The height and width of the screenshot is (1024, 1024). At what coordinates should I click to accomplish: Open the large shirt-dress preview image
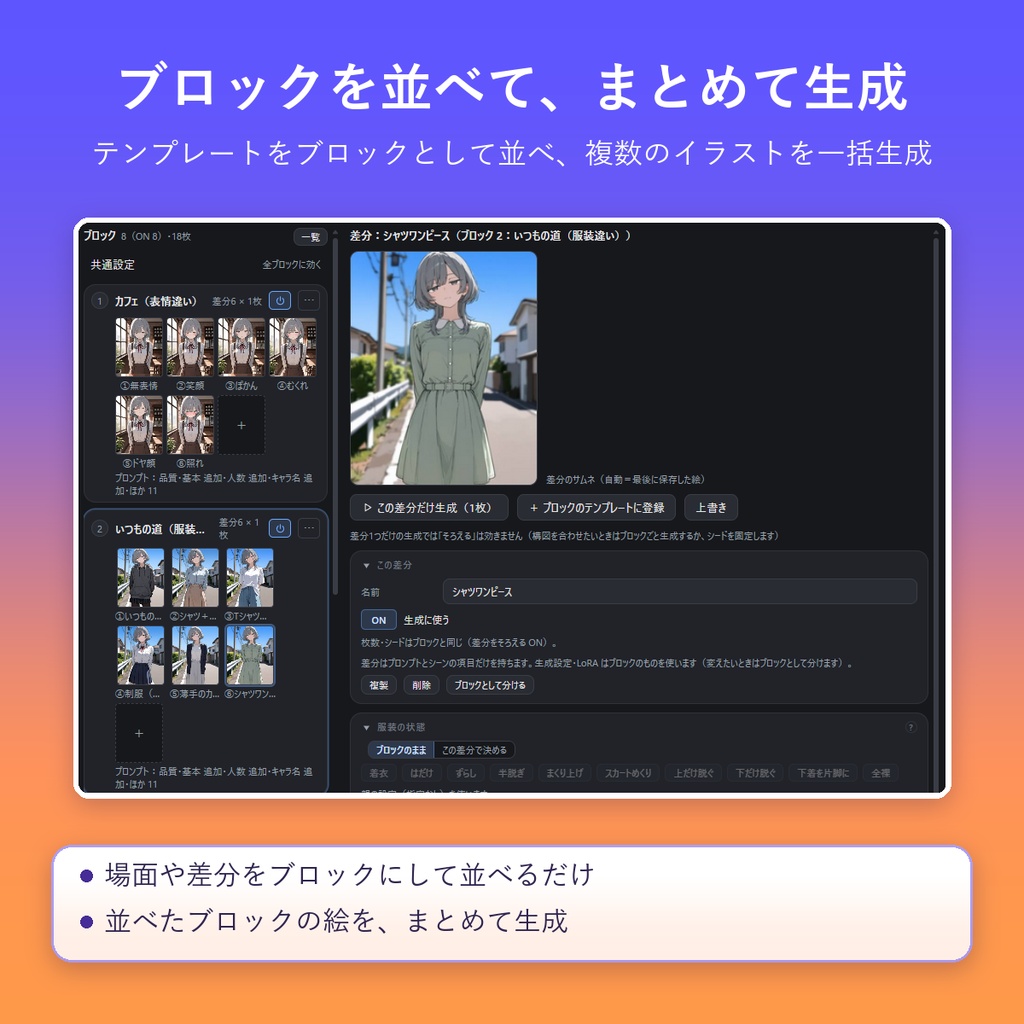443,368
